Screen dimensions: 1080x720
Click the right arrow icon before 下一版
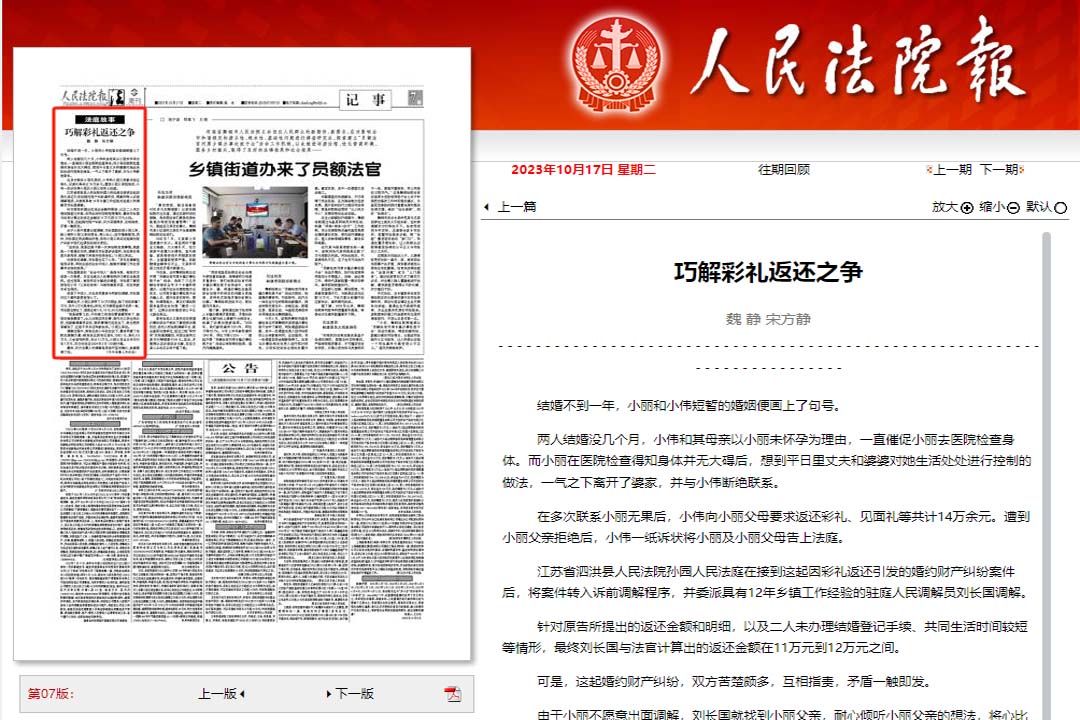pos(328,694)
